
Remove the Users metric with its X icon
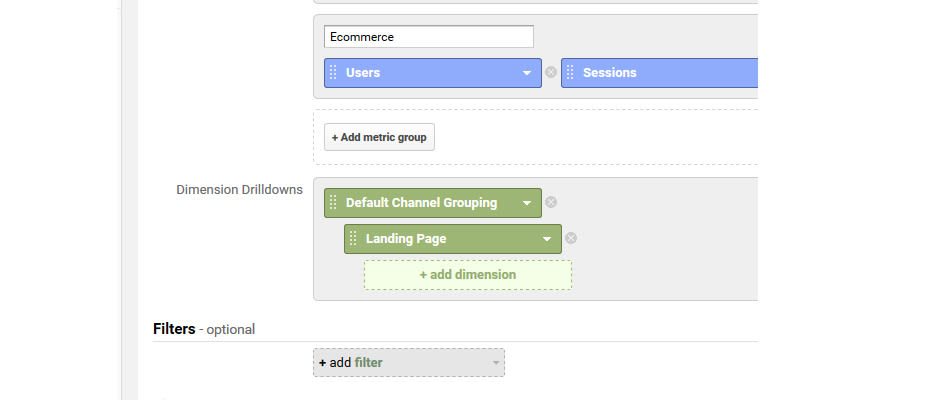[x=550, y=72]
